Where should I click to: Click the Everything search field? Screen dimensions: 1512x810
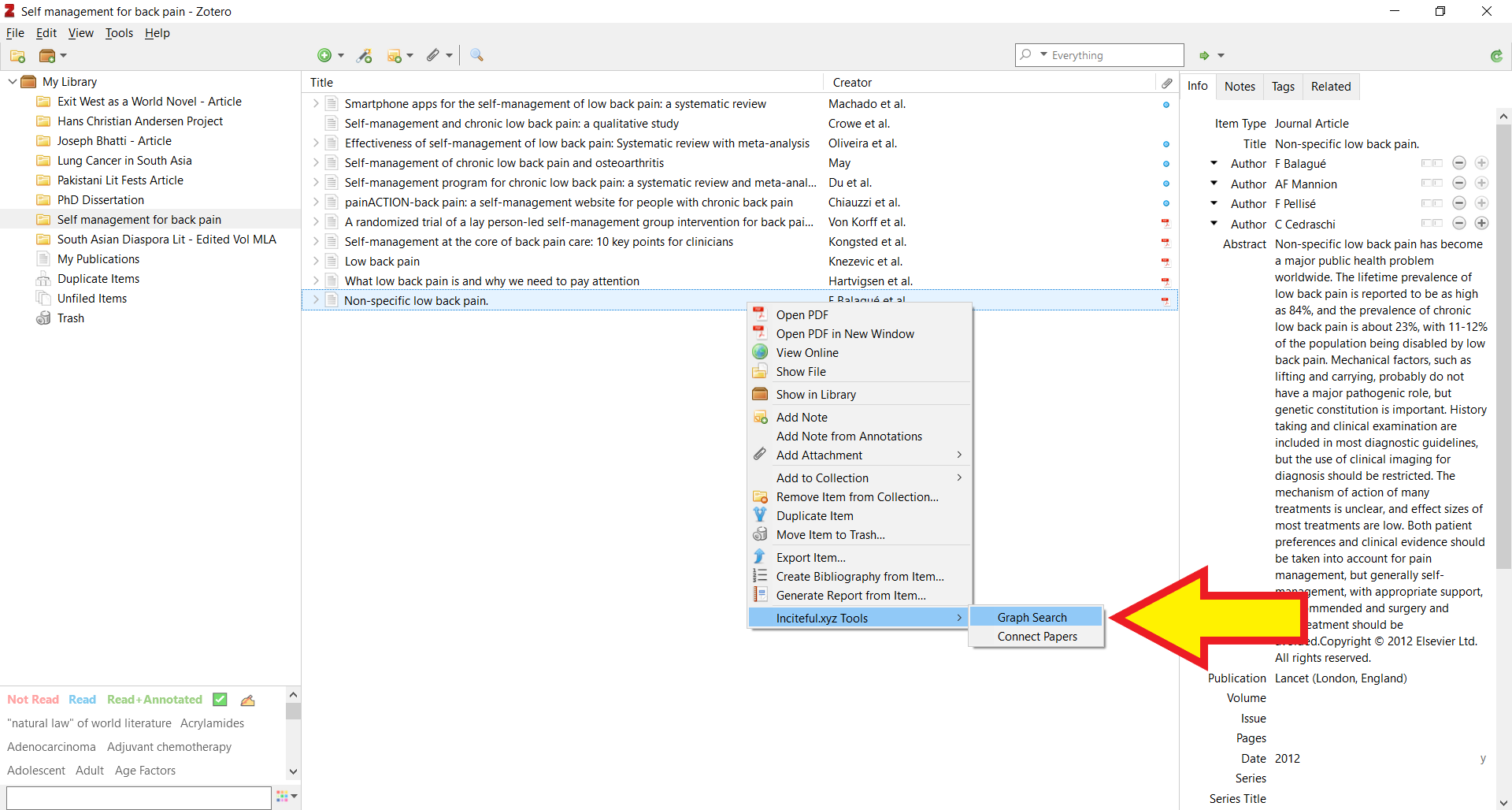[x=1099, y=55]
